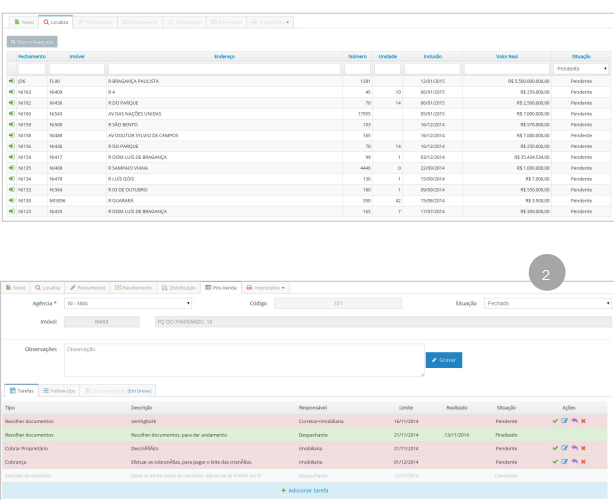Open NI154 record using the green arrow

pyautogui.click(x=11, y=157)
